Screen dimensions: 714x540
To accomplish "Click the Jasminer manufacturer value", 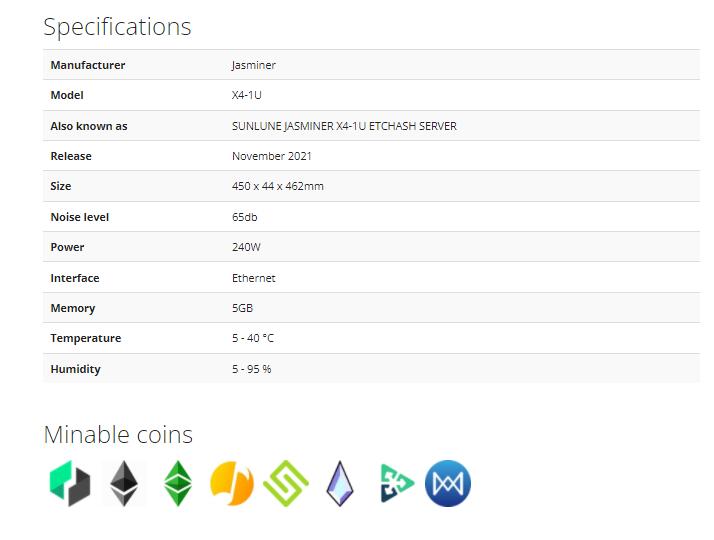I will tap(254, 65).
